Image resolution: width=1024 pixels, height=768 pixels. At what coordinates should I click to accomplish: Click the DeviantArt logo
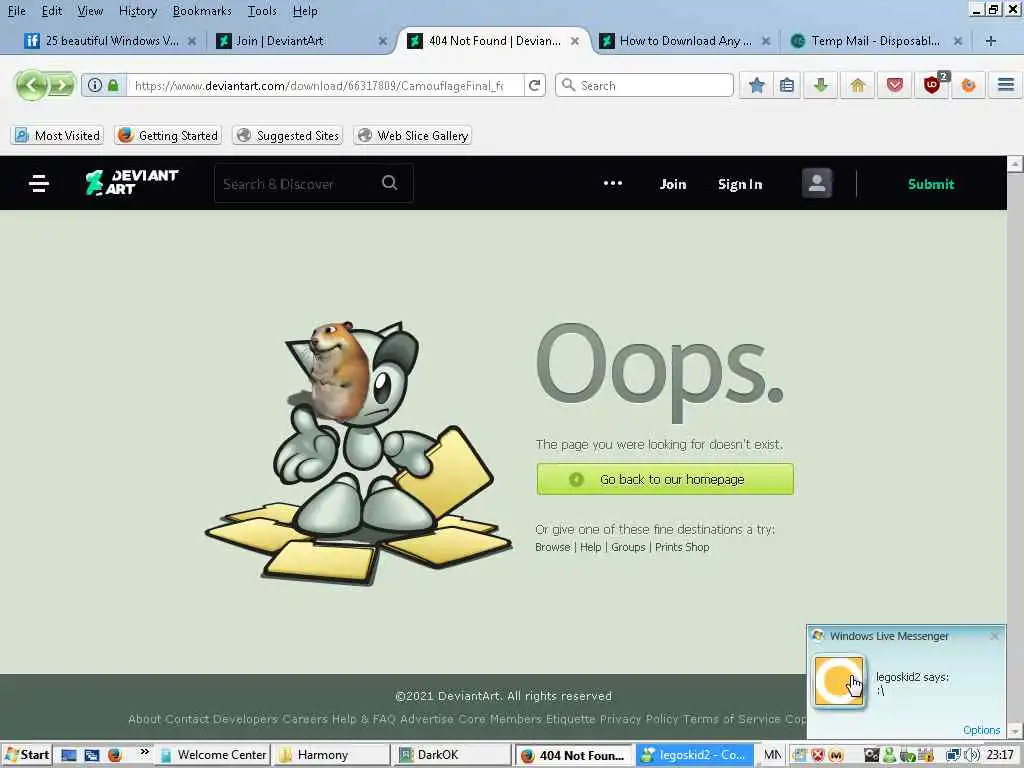tap(132, 183)
